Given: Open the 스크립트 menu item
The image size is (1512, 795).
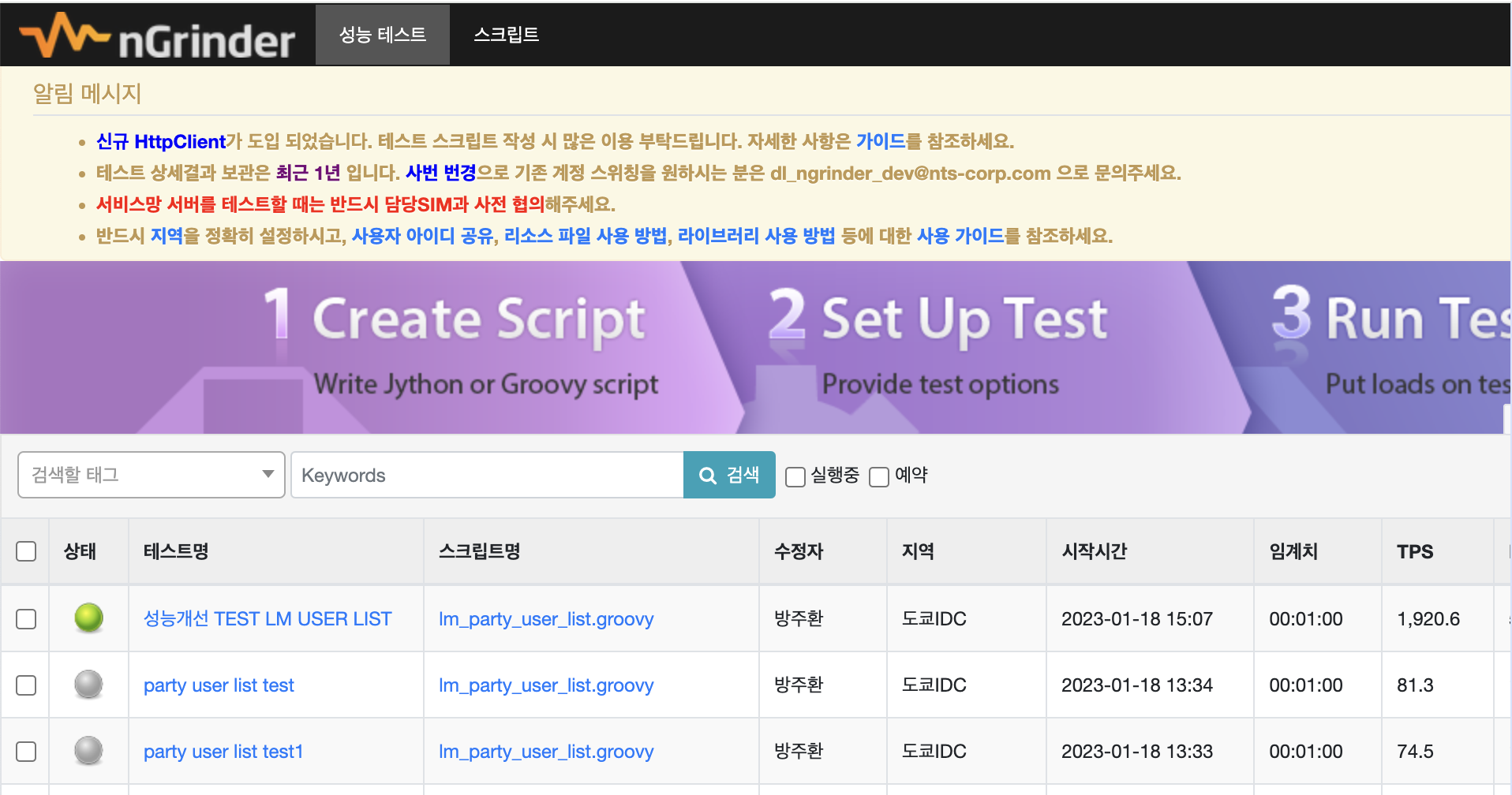Looking at the screenshot, I should (506, 35).
